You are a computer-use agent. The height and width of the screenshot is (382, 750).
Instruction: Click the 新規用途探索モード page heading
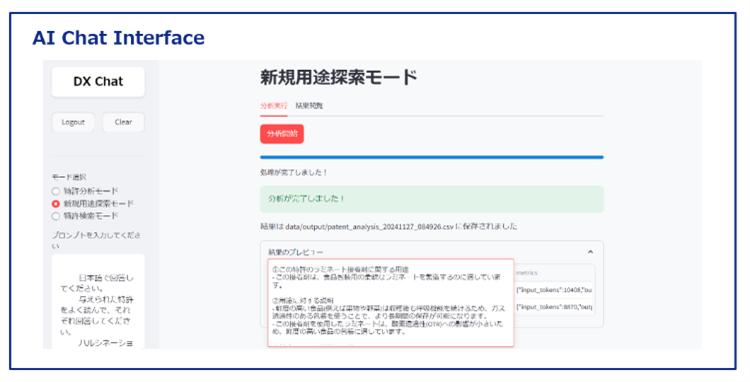point(339,77)
